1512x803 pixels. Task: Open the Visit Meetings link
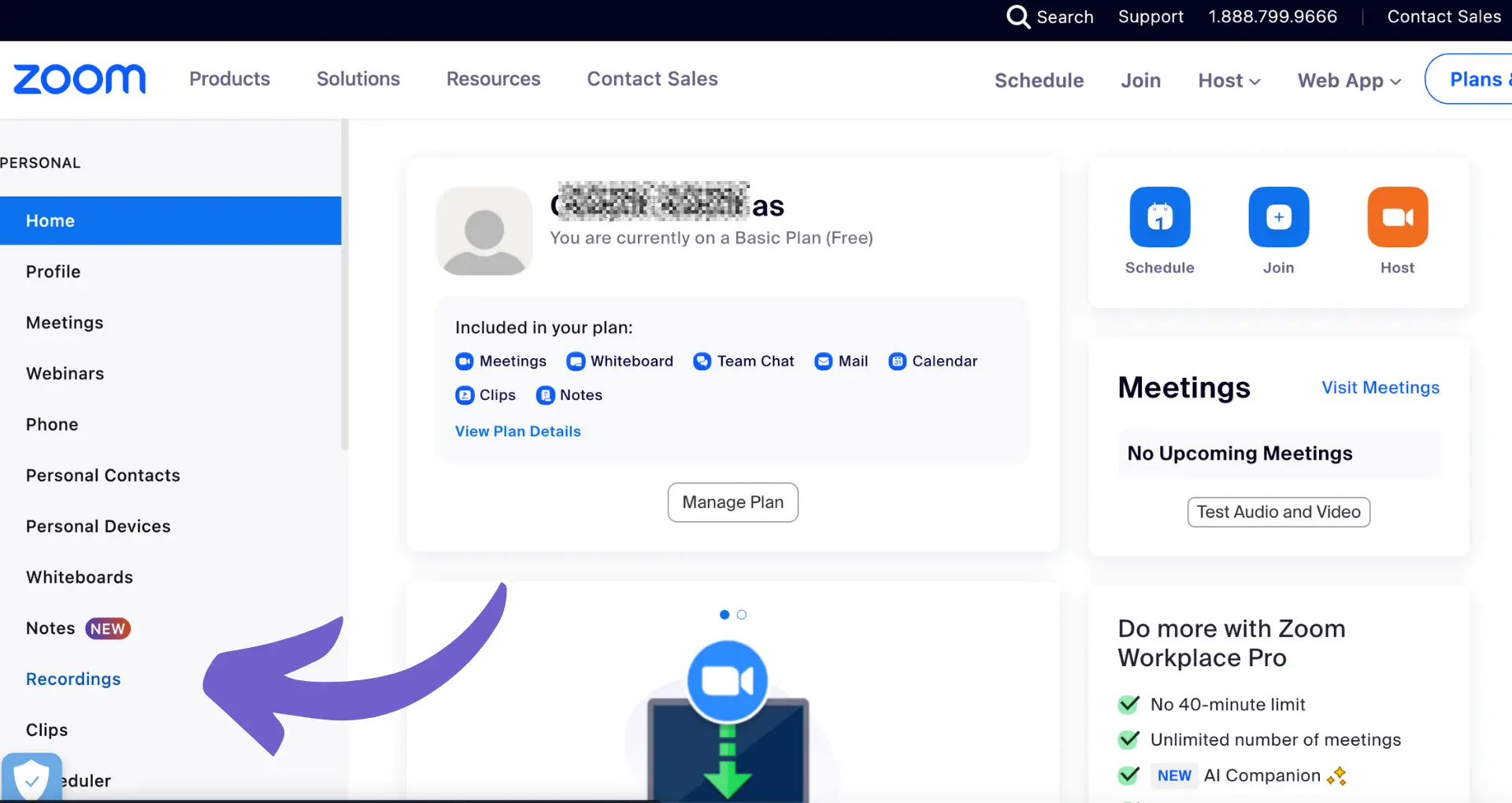pos(1380,387)
